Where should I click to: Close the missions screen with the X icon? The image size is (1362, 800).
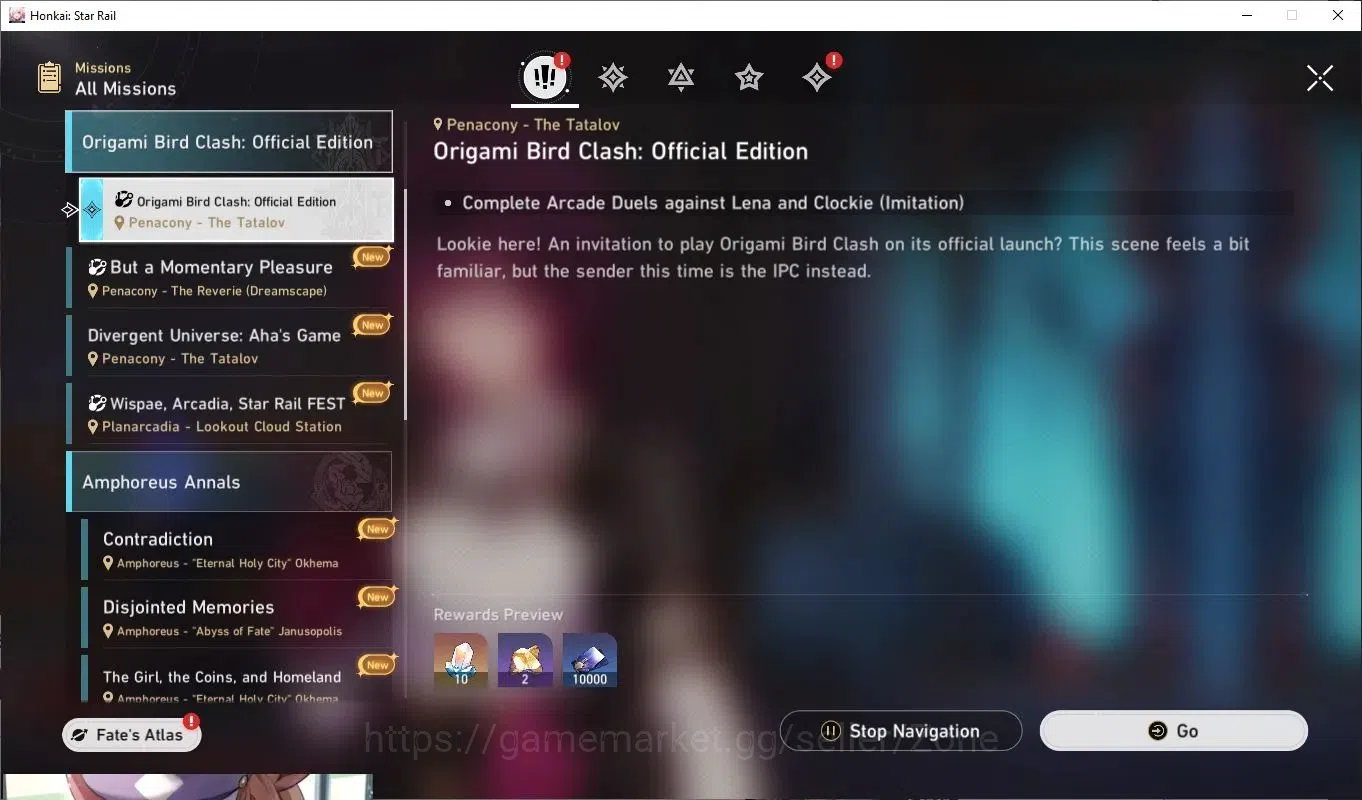(x=1320, y=78)
